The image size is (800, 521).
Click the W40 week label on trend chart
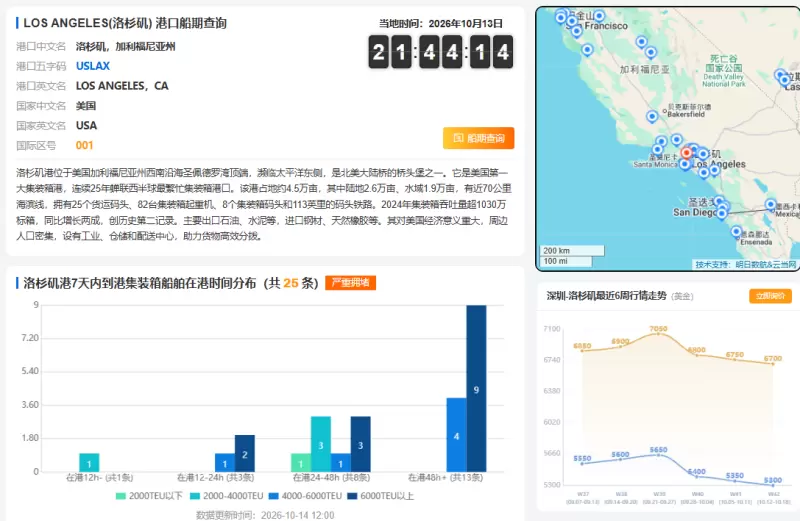(697, 494)
